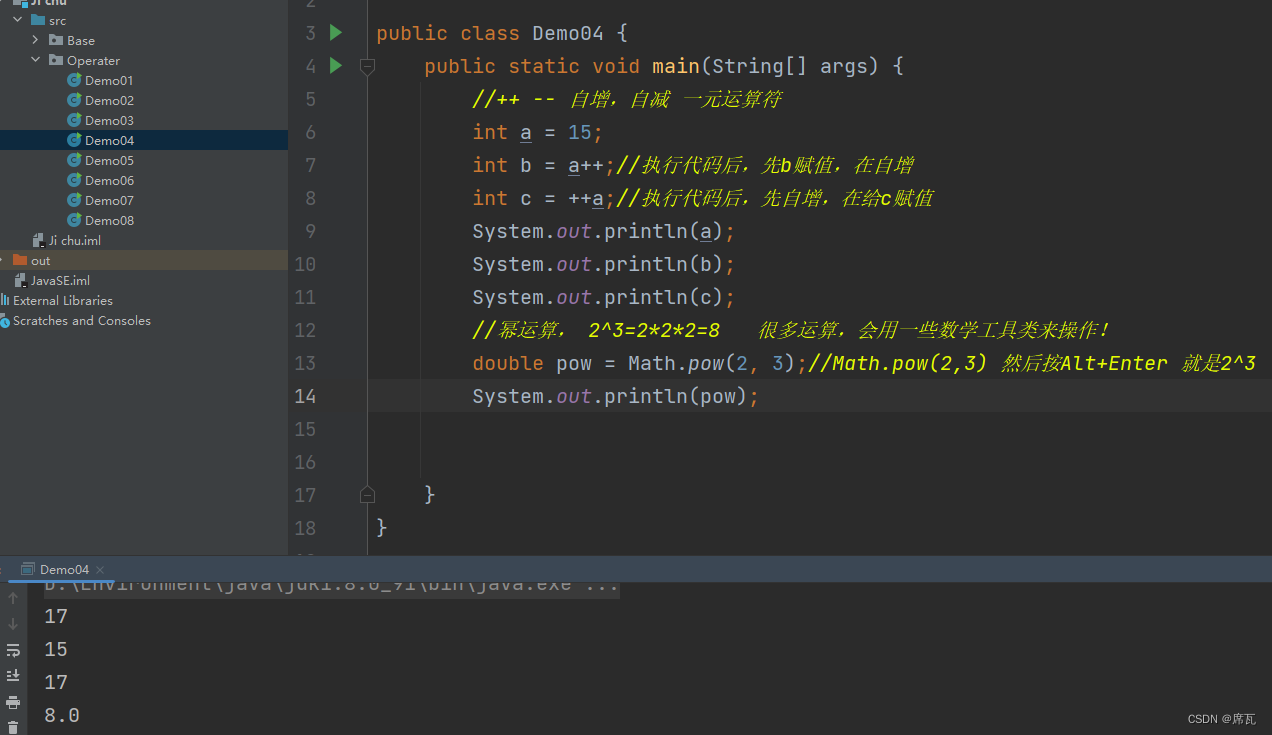Click the 15 output in console
The image size is (1272, 735).
[56, 649]
